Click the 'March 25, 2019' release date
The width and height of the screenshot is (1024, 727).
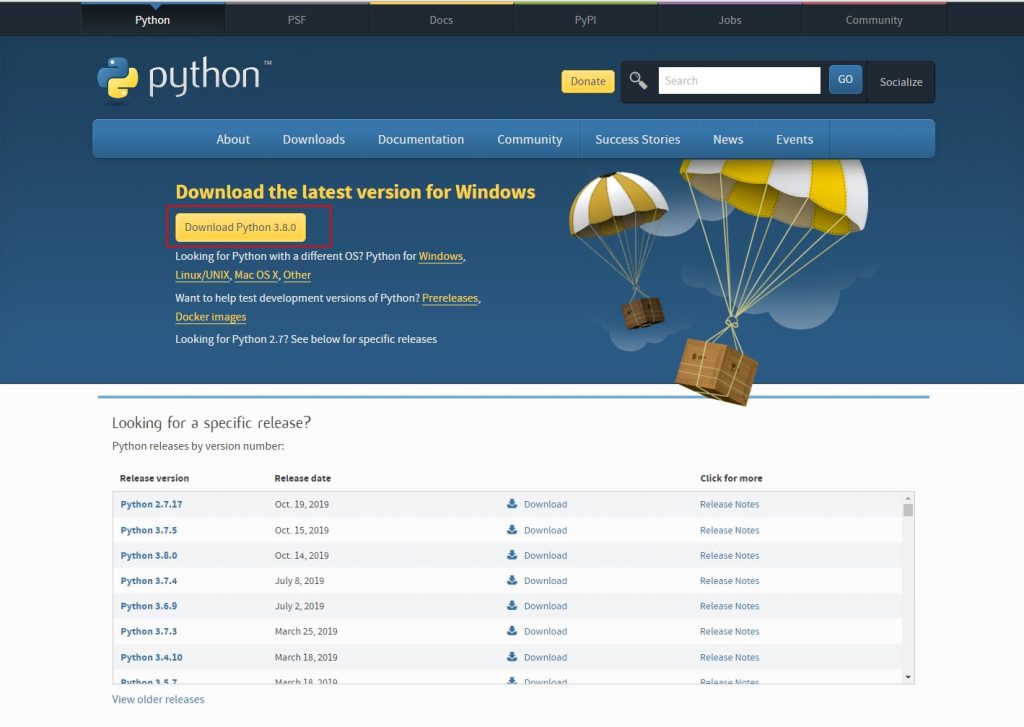click(x=306, y=632)
